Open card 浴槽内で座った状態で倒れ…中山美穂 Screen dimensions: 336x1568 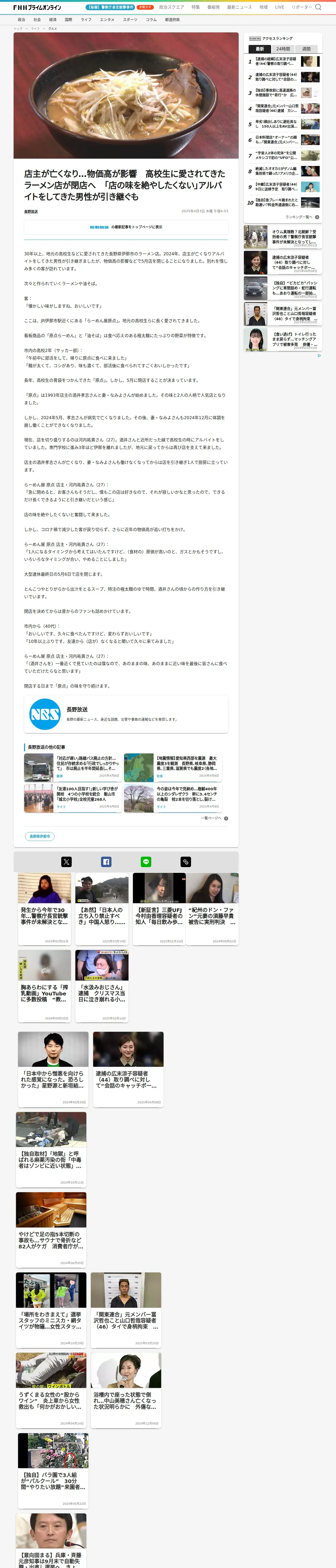click(126, 1390)
